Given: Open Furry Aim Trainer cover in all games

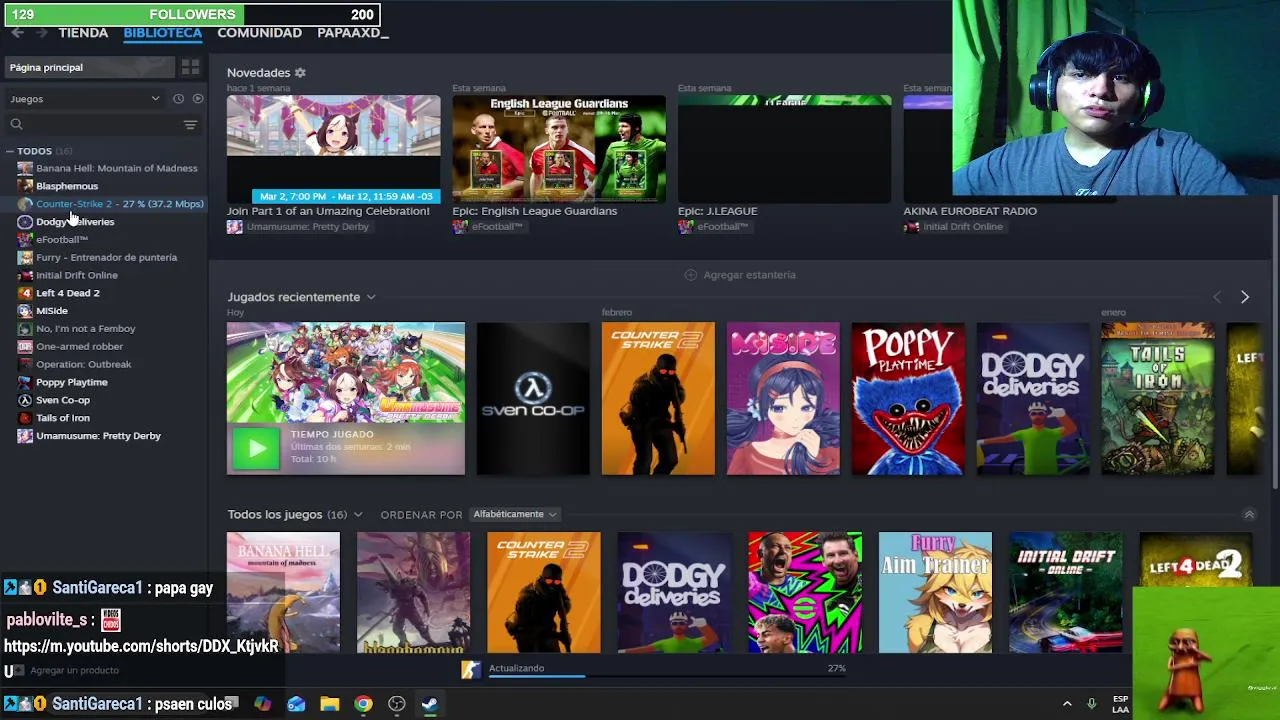Looking at the screenshot, I should click(x=935, y=592).
